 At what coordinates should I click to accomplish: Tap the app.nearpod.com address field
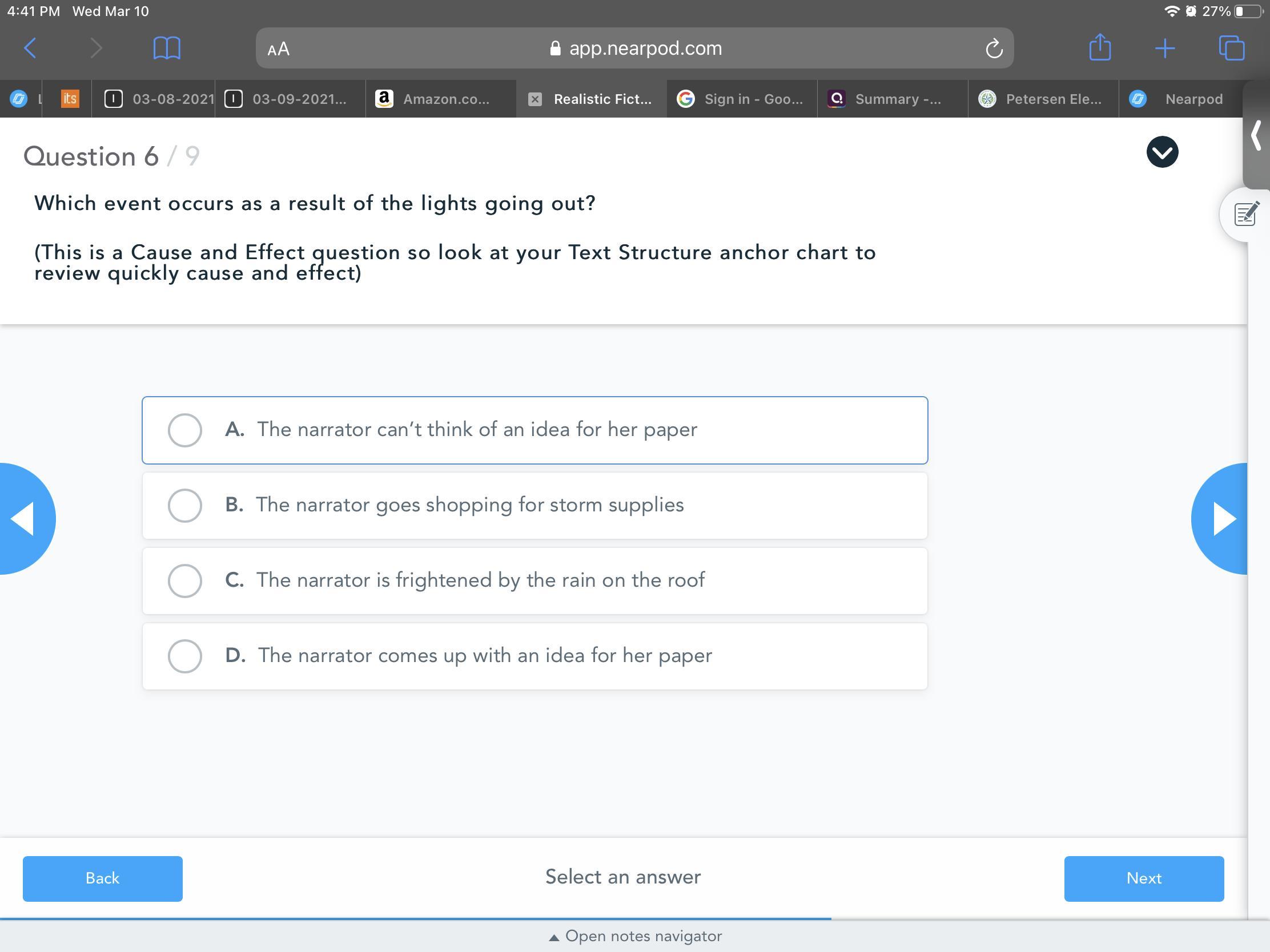[634, 48]
